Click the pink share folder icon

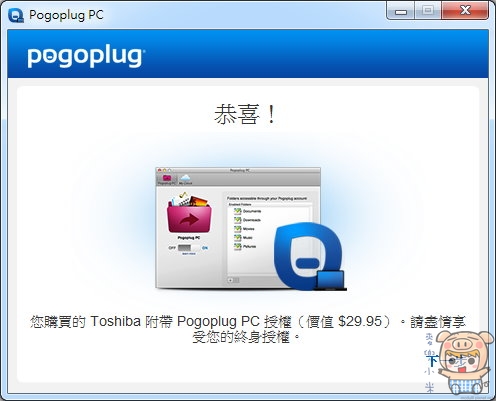[x=189, y=213]
